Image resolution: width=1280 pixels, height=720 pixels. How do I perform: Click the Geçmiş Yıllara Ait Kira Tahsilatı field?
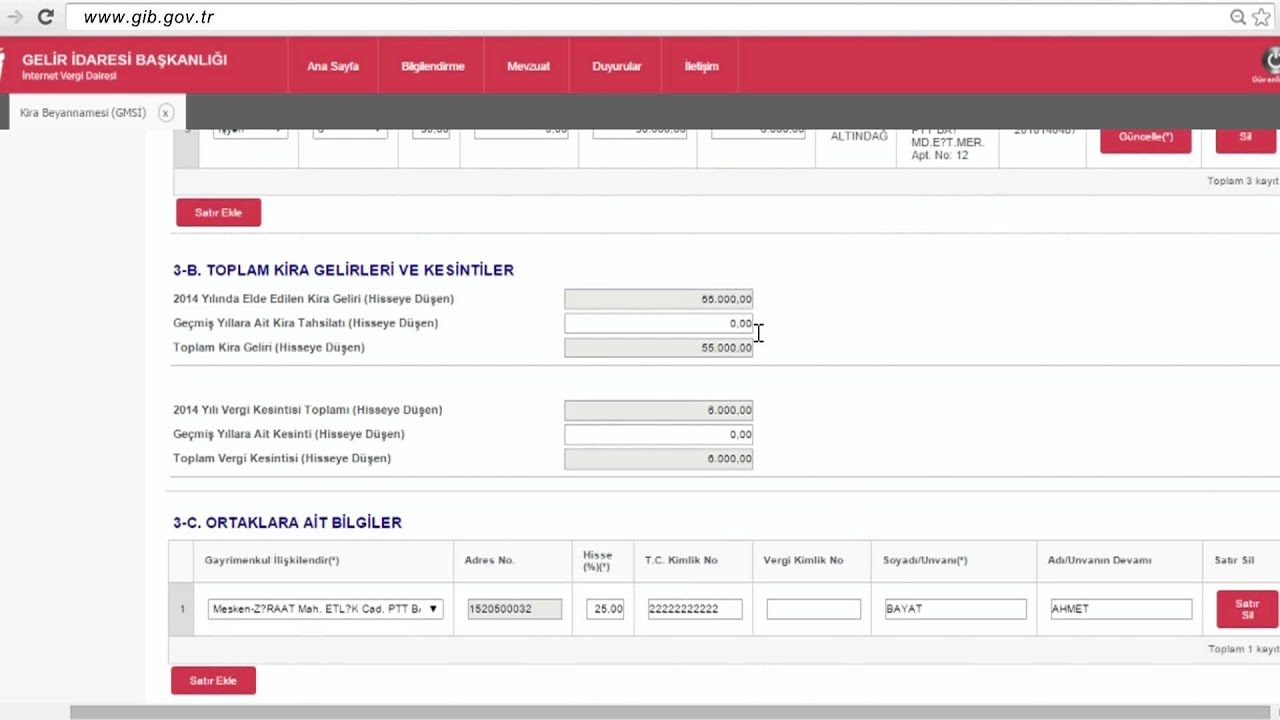[x=658, y=324]
